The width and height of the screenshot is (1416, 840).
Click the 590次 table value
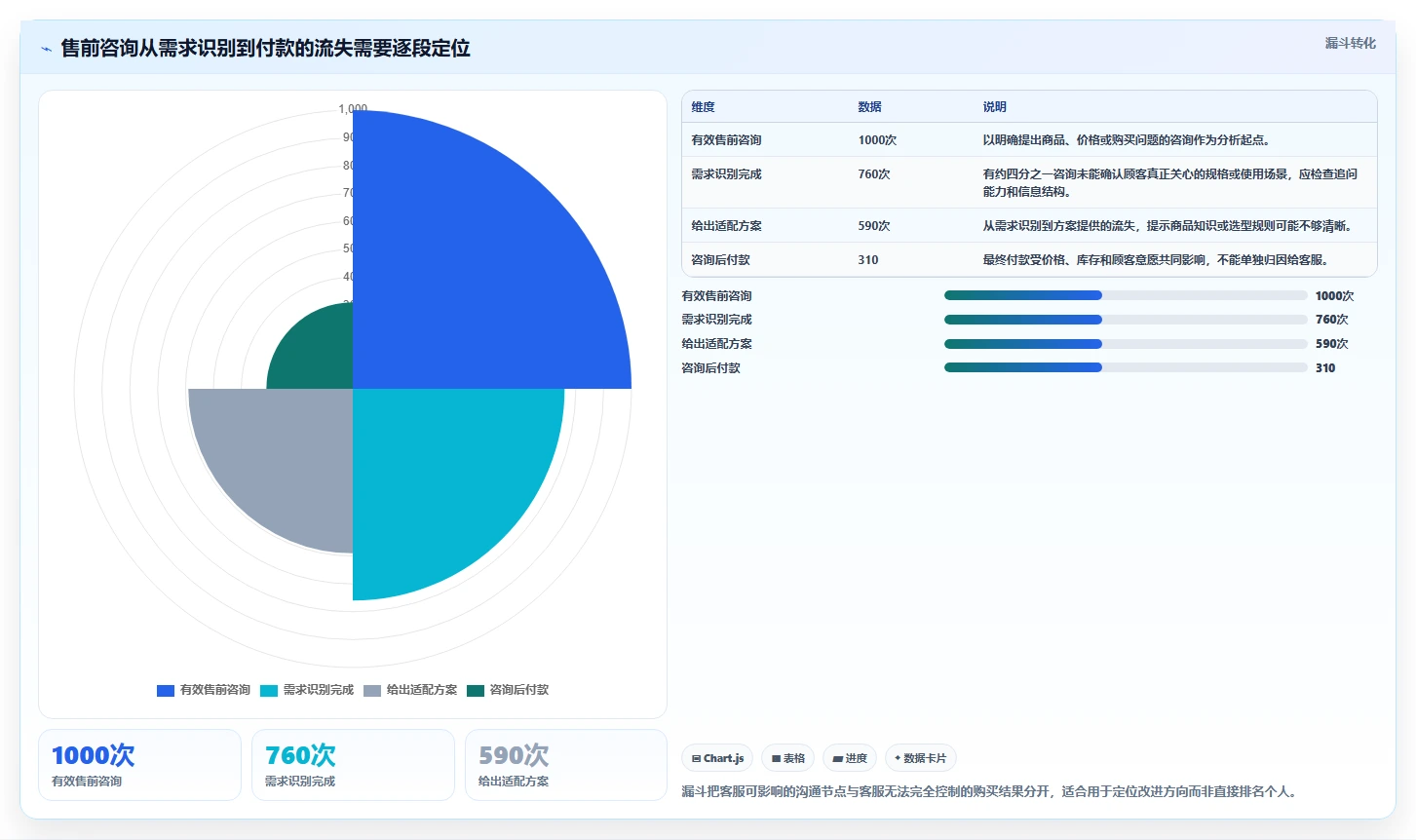click(874, 226)
